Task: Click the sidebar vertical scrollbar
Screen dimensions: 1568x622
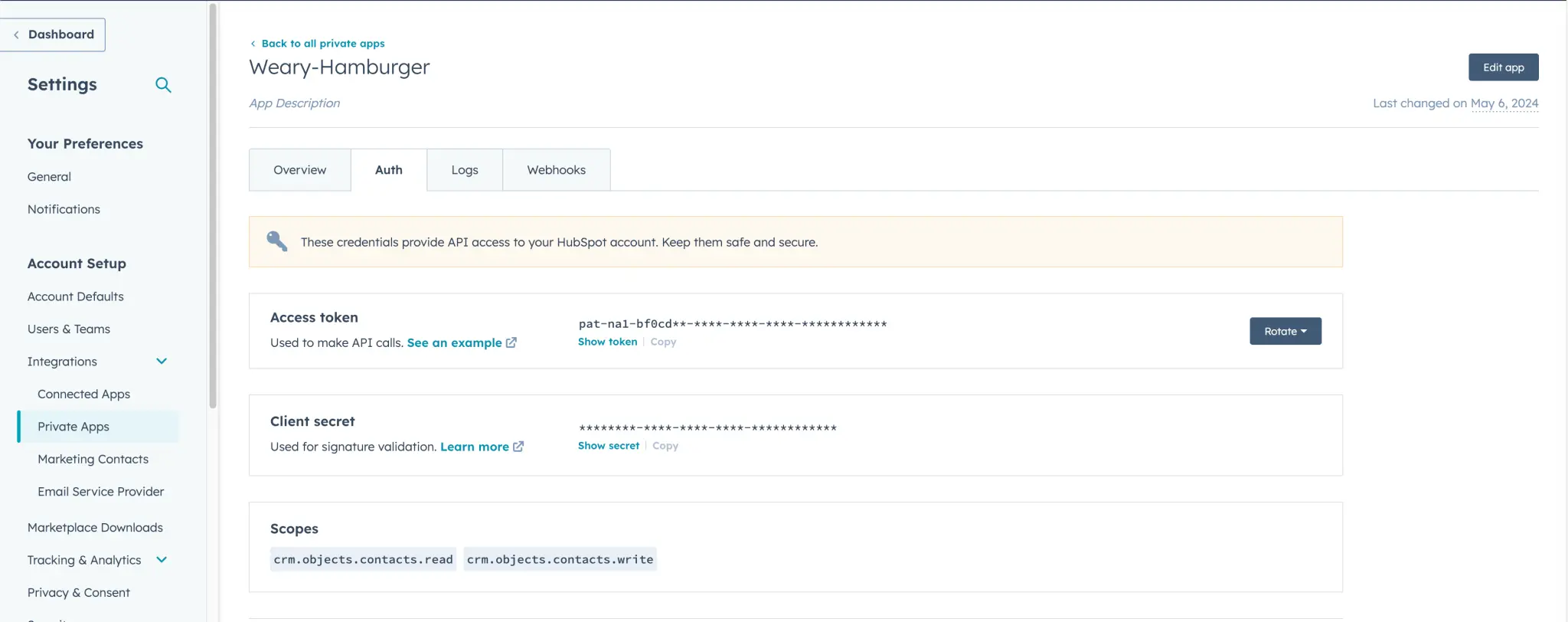Action: tap(213, 207)
